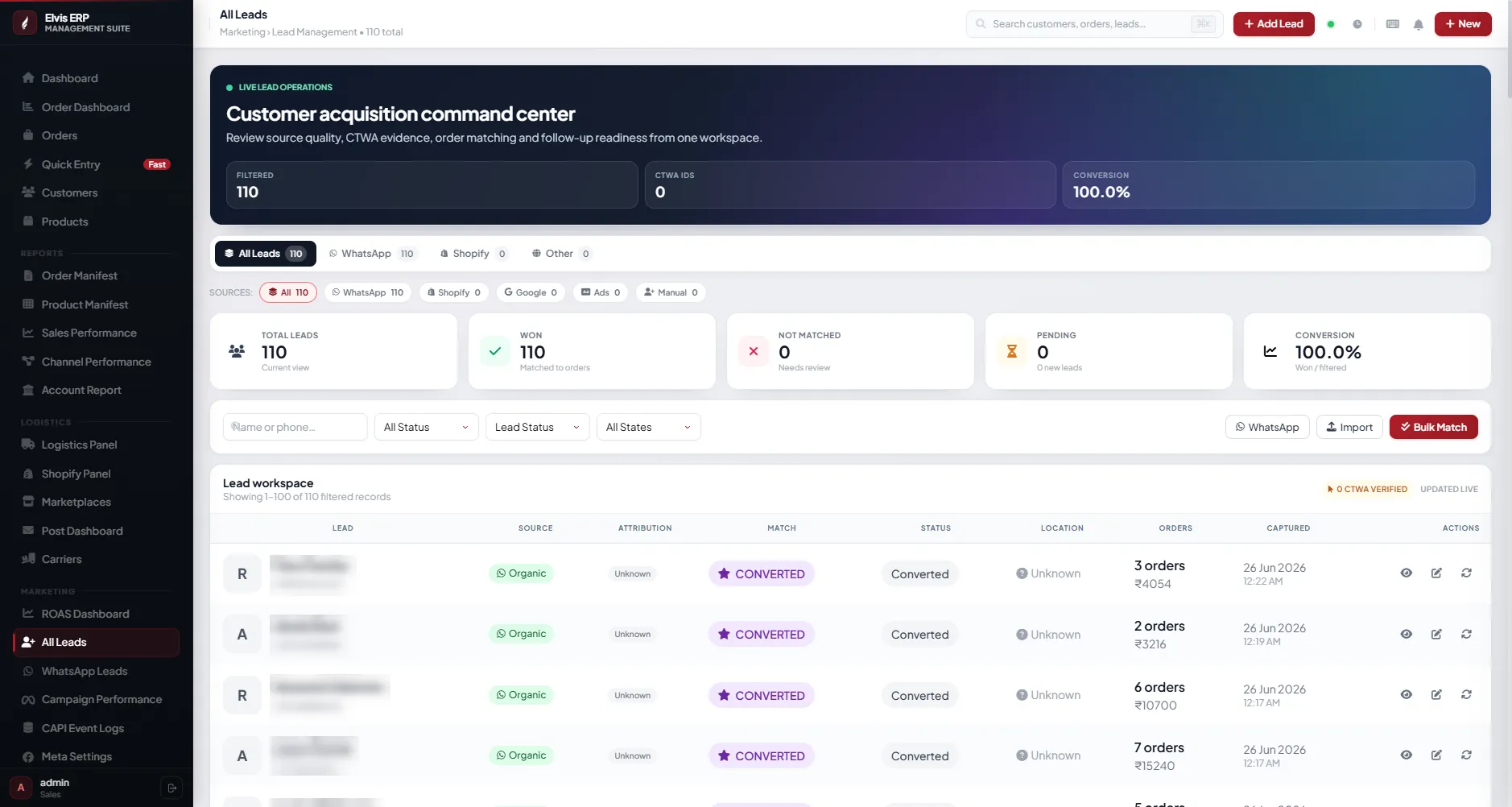Switch to the Shopify tab
Viewport: 1512px width, 807px height.
click(x=474, y=254)
